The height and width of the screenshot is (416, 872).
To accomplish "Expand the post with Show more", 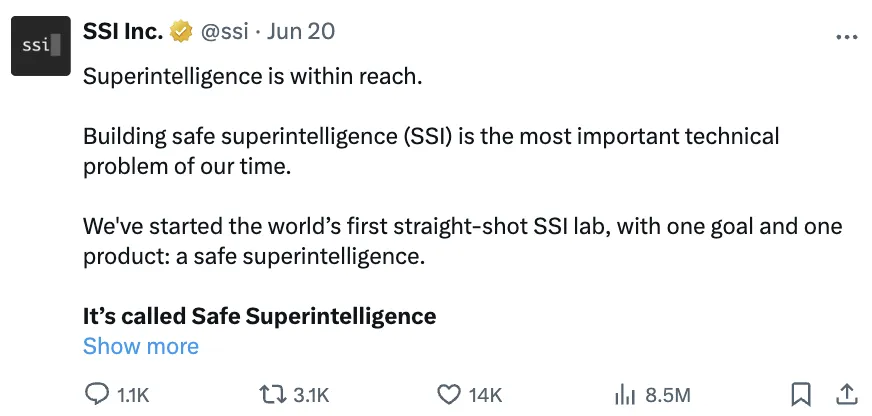I will (x=141, y=346).
